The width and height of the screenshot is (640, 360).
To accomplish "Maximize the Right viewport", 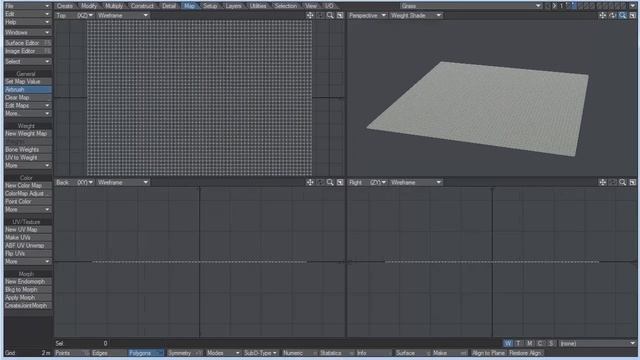I will (633, 182).
